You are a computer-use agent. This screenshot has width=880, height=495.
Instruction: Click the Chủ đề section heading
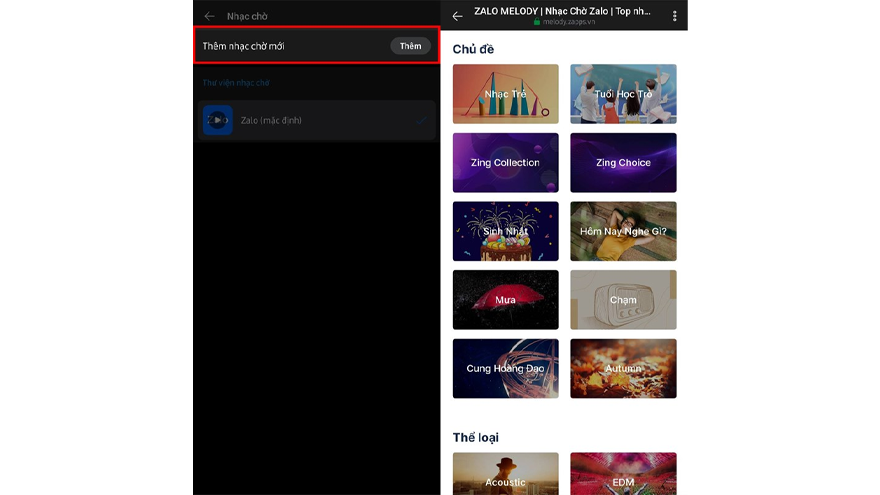473,49
